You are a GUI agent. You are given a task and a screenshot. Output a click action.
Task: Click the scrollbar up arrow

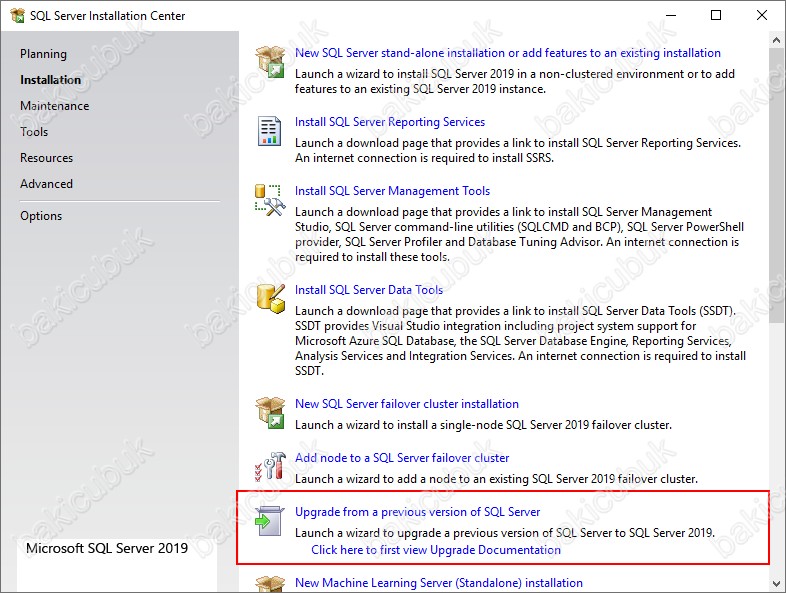(776, 40)
